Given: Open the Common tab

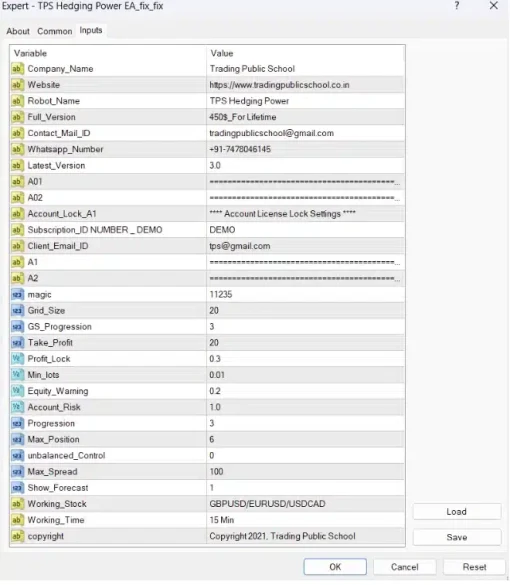Looking at the screenshot, I should coord(54,31).
